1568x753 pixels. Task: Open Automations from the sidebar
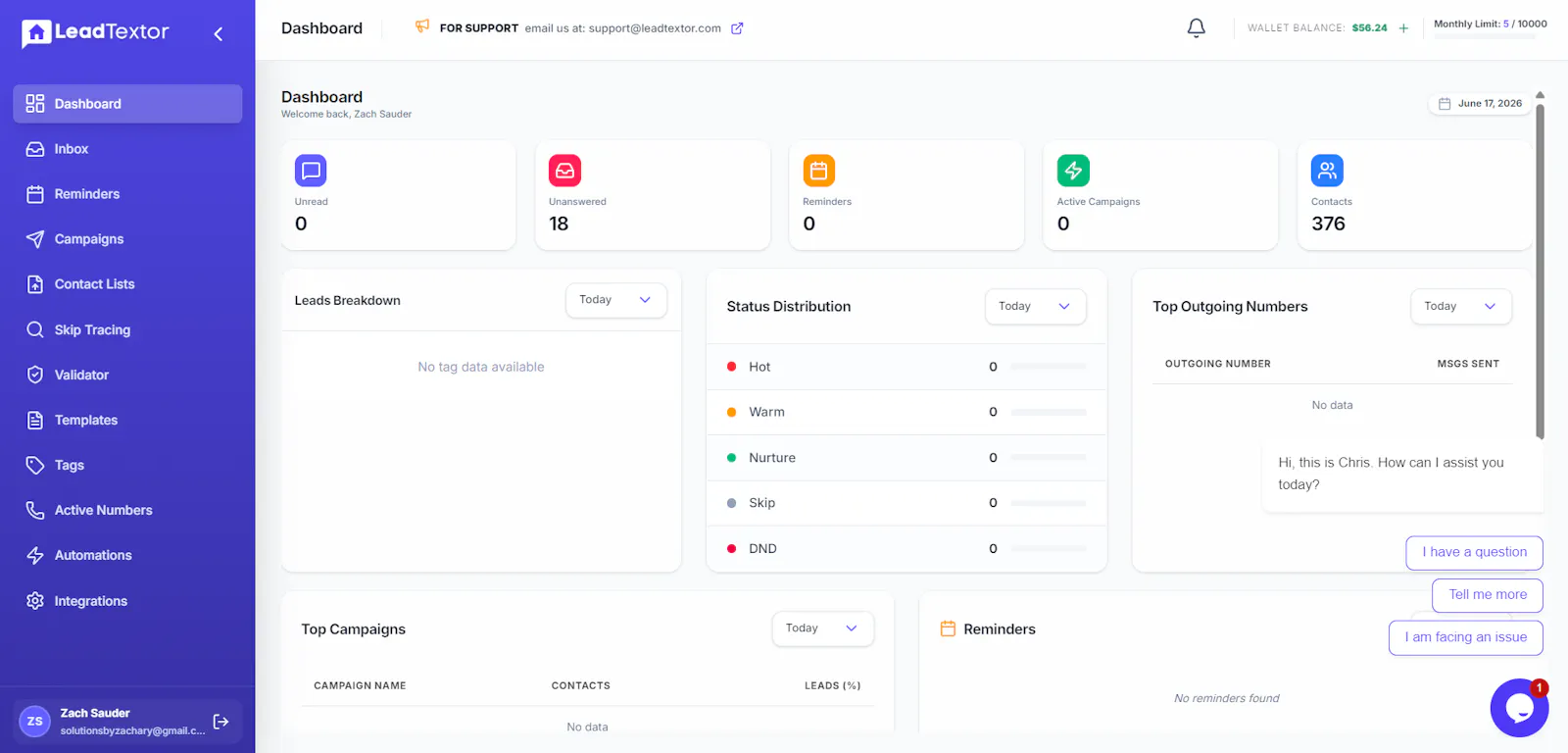(127, 555)
